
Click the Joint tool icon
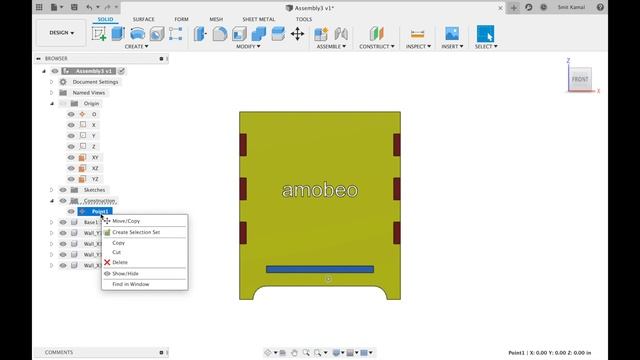pos(341,34)
